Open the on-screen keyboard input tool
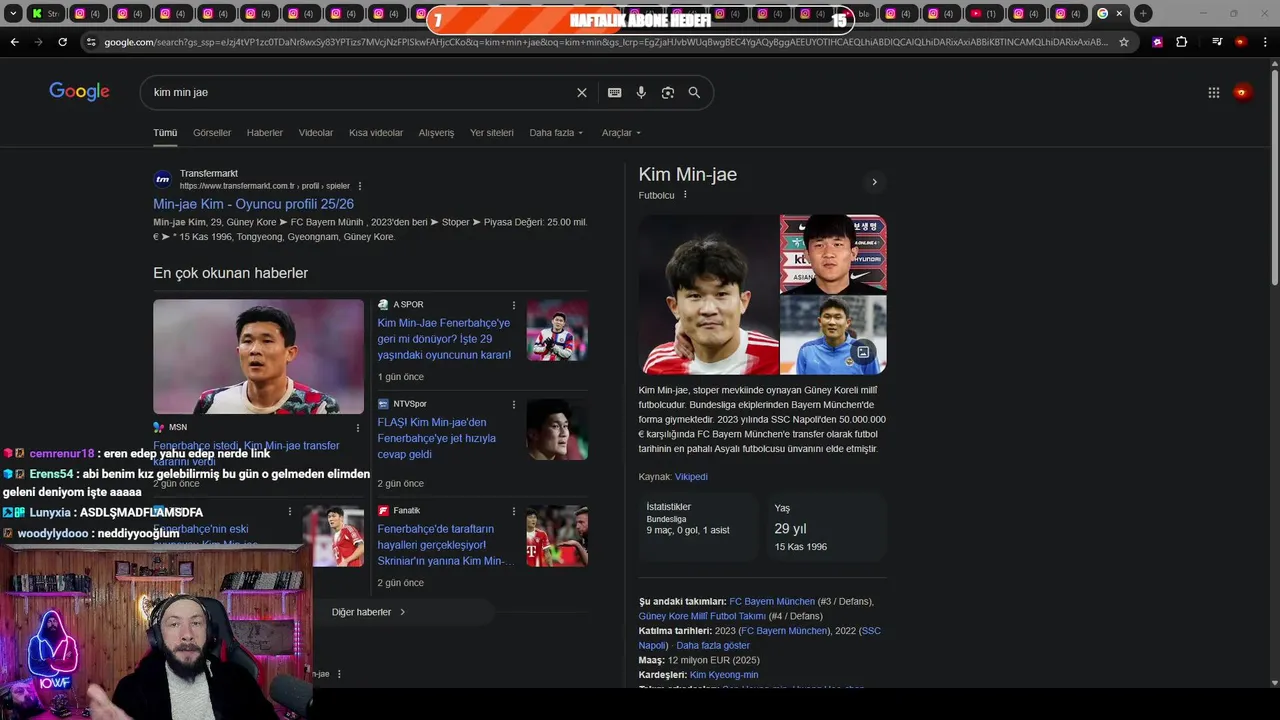 (x=614, y=92)
